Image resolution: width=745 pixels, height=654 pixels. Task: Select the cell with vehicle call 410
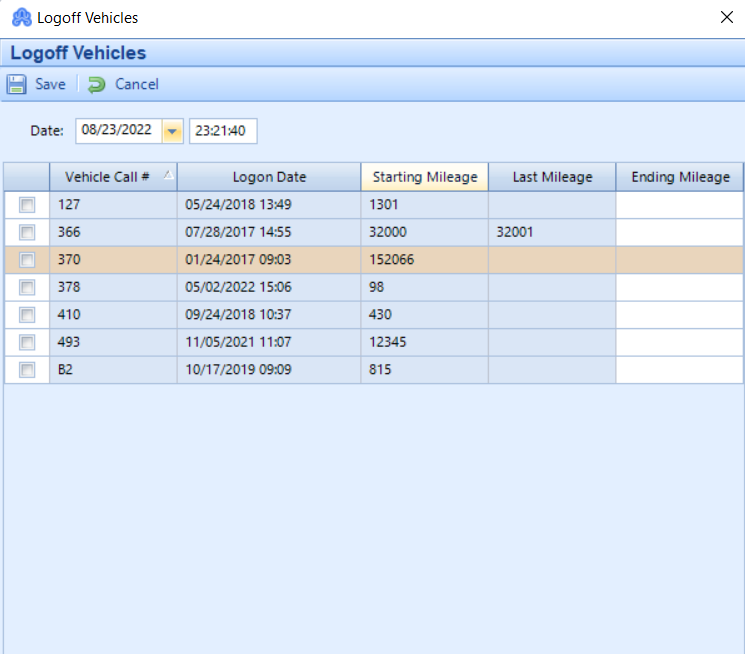click(x=113, y=315)
